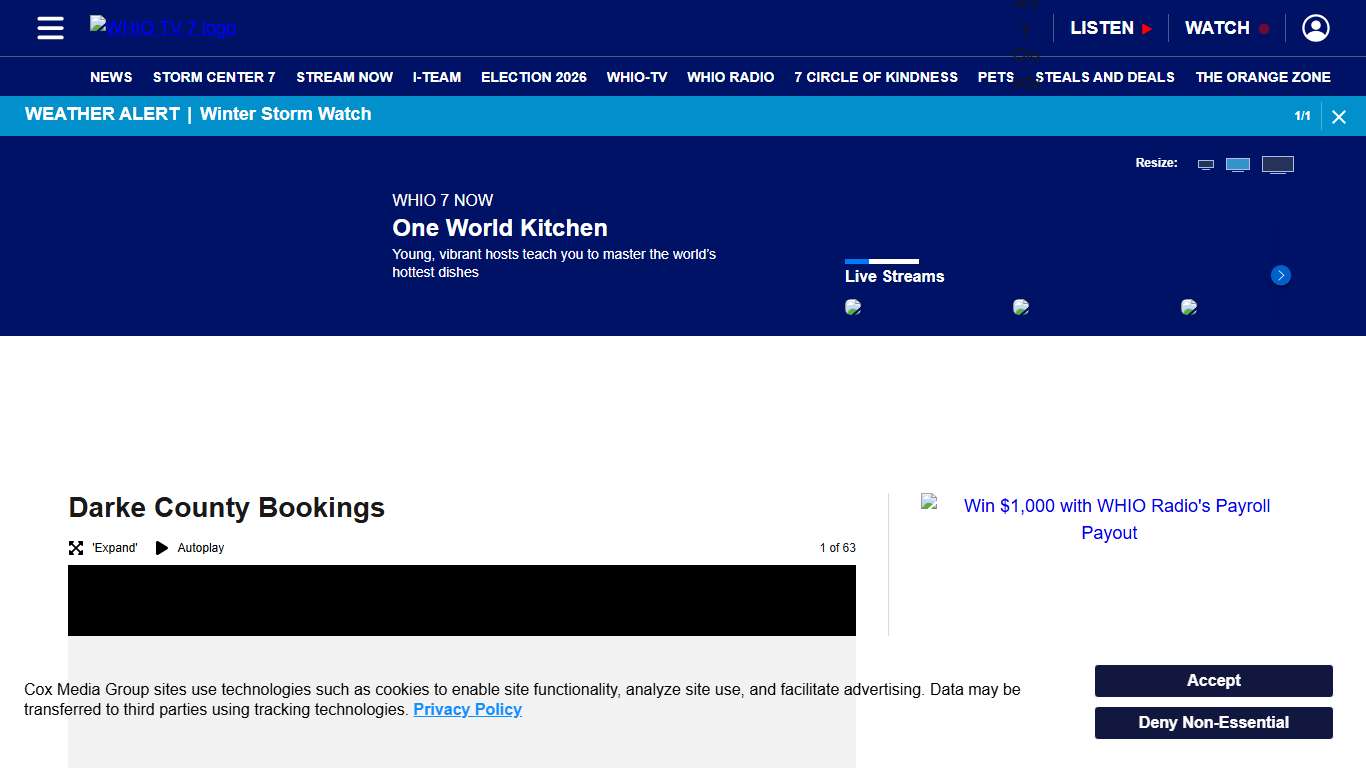Select the largest resize player icon
This screenshot has height=768, width=1366.
click(1277, 165)
